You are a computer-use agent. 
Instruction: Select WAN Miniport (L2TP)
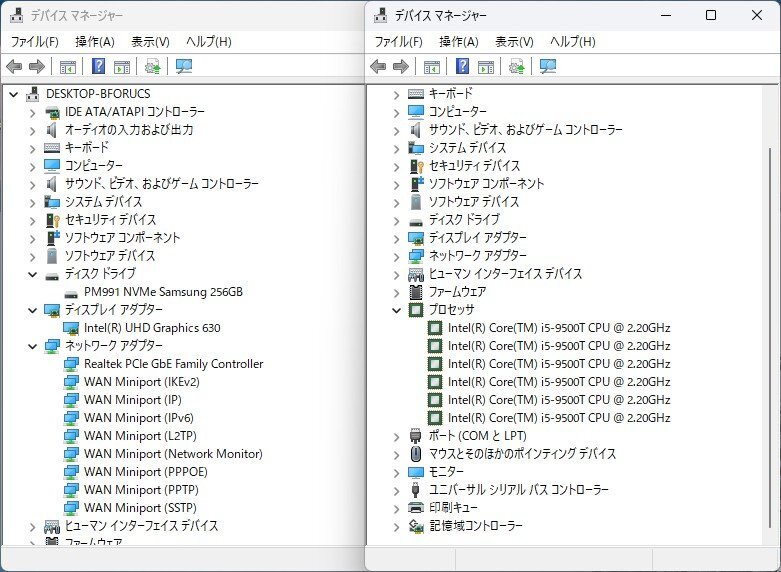point(140,436)
